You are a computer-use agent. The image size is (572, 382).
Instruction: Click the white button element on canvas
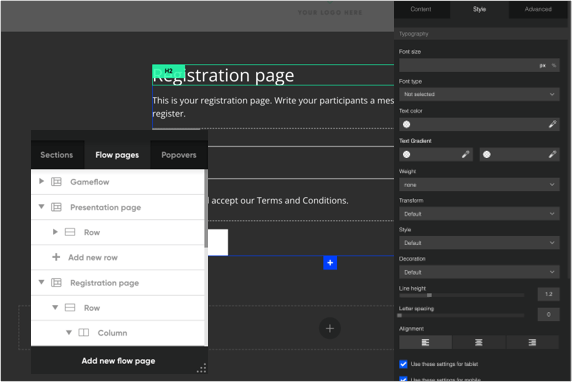coord(218,242)
